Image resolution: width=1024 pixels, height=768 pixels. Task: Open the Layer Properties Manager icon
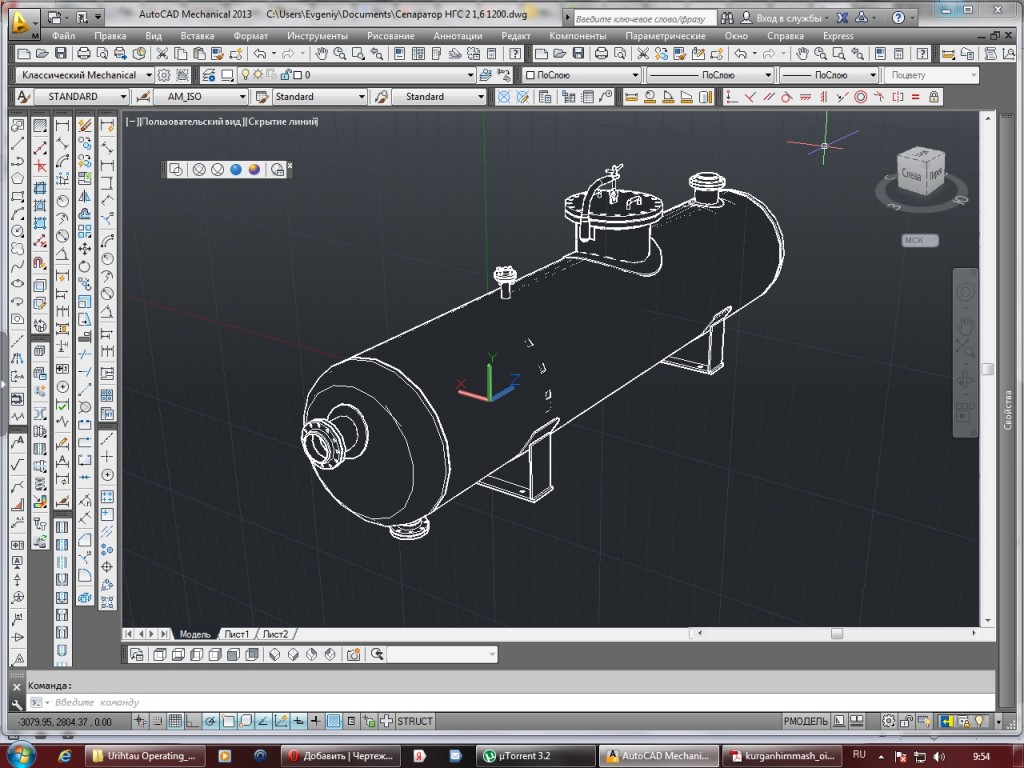coord(208,75)
